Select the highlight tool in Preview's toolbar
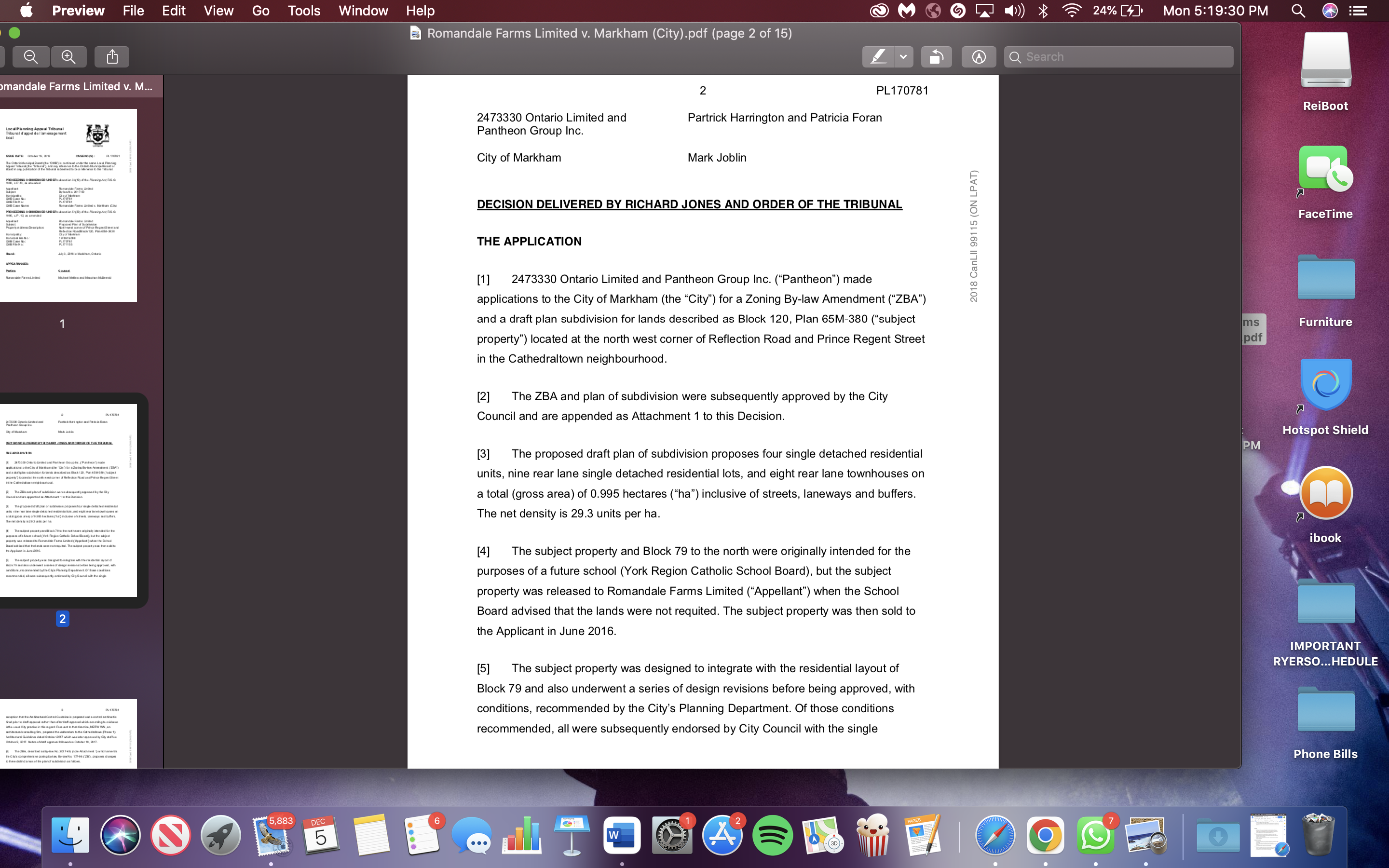The image size is (1389, 868). pyautogui.click(x=880, y=56)
